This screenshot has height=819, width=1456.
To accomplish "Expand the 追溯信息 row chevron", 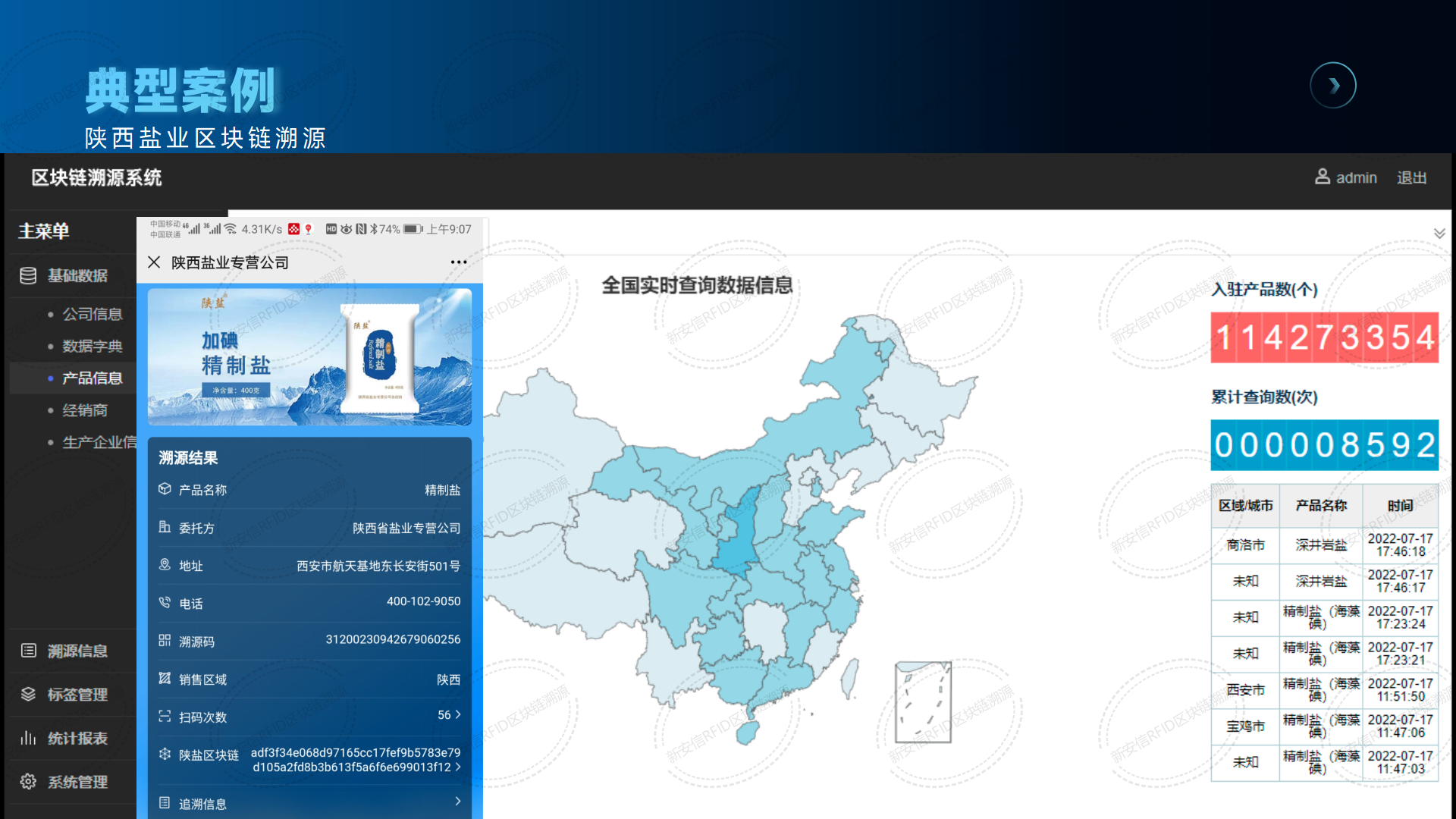I will pyautogui.click(x=458, y=802).
